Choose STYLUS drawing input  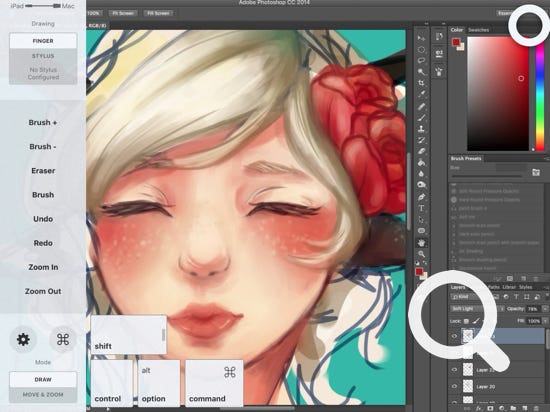click(43, 56)
